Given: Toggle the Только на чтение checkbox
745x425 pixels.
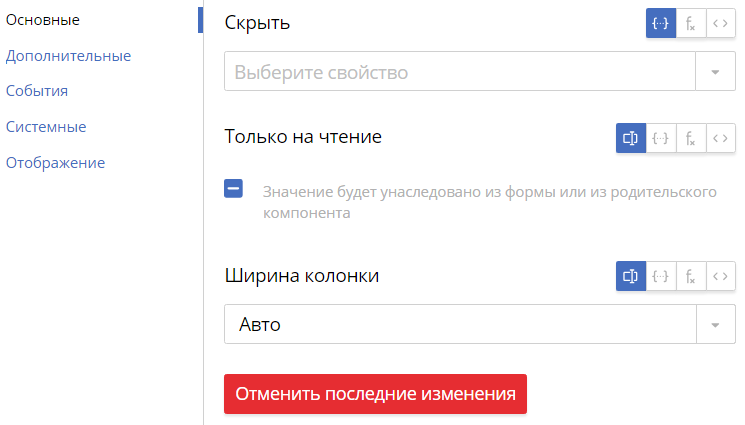Looking at the screenshot, I should [233, 189].
